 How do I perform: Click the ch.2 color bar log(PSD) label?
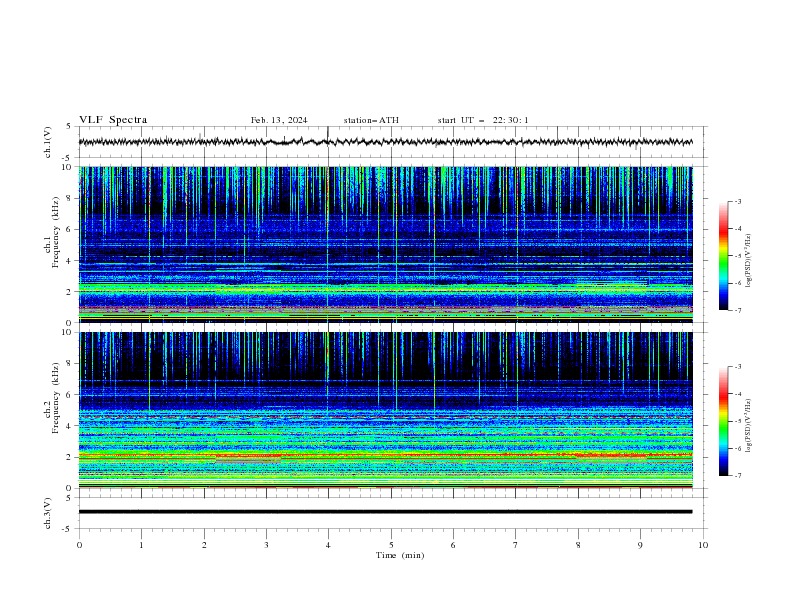click(x=749, y=426)
